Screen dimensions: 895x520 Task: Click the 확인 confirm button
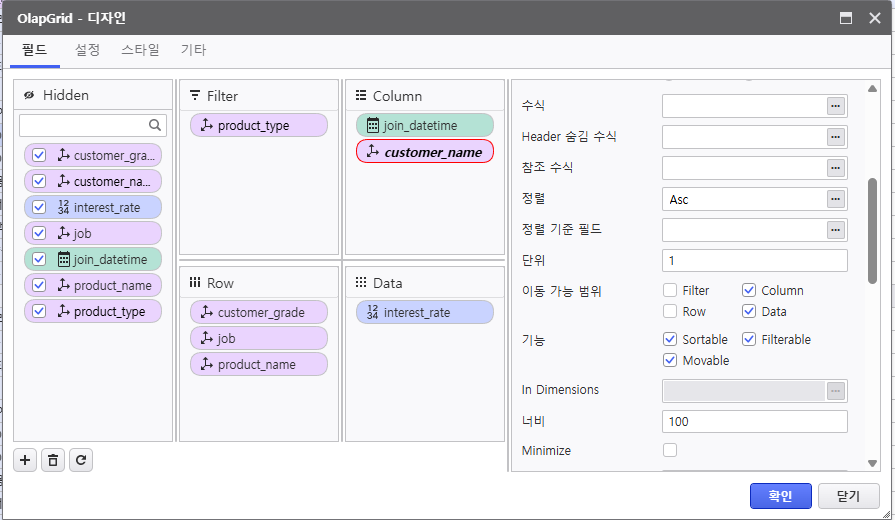pos(780,495)
